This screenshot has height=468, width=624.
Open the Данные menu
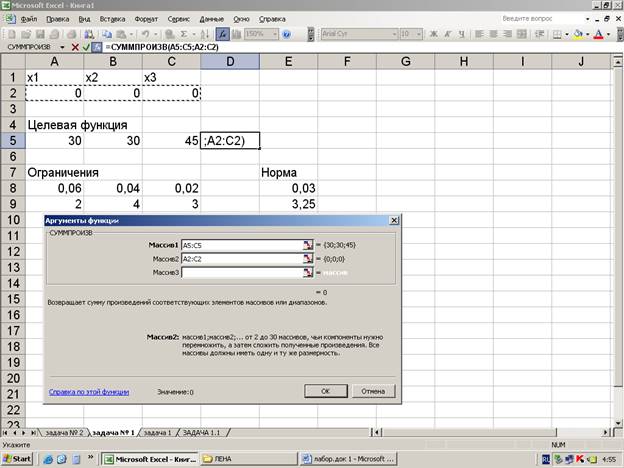[211, 19]
